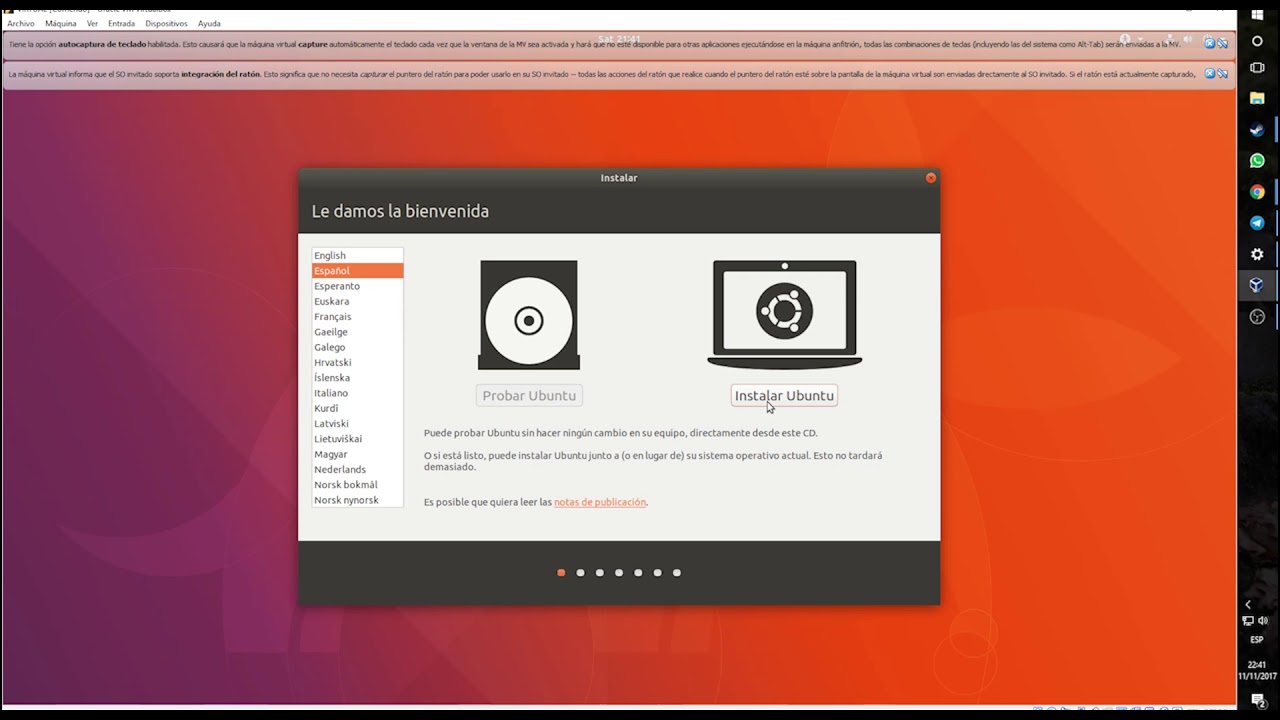The height and width of the screenshot is (720, 1280).
Task: Select Gaeilge in the language list
Action: [x=357, y=332]
